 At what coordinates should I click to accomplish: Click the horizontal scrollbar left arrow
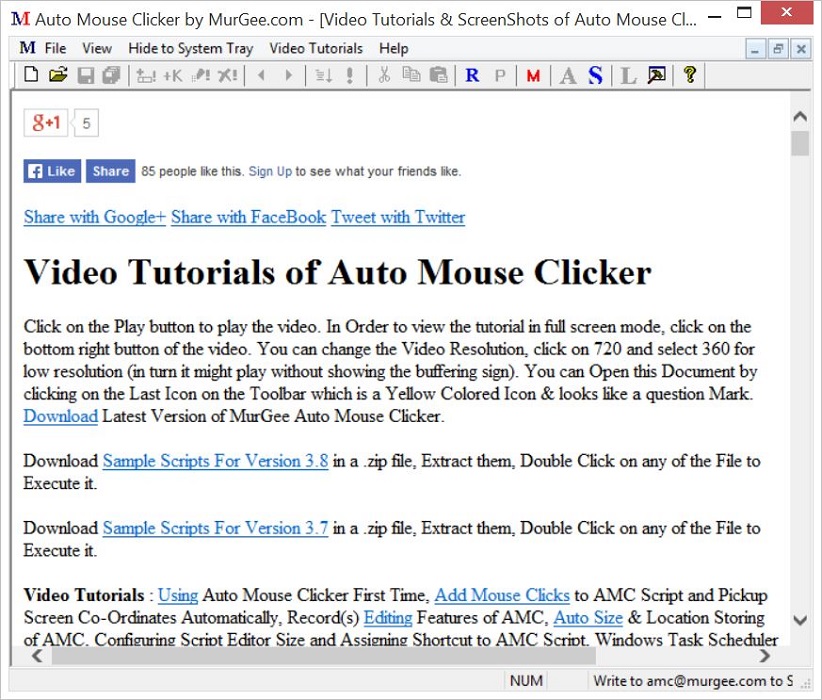click(x=37, y=655)
